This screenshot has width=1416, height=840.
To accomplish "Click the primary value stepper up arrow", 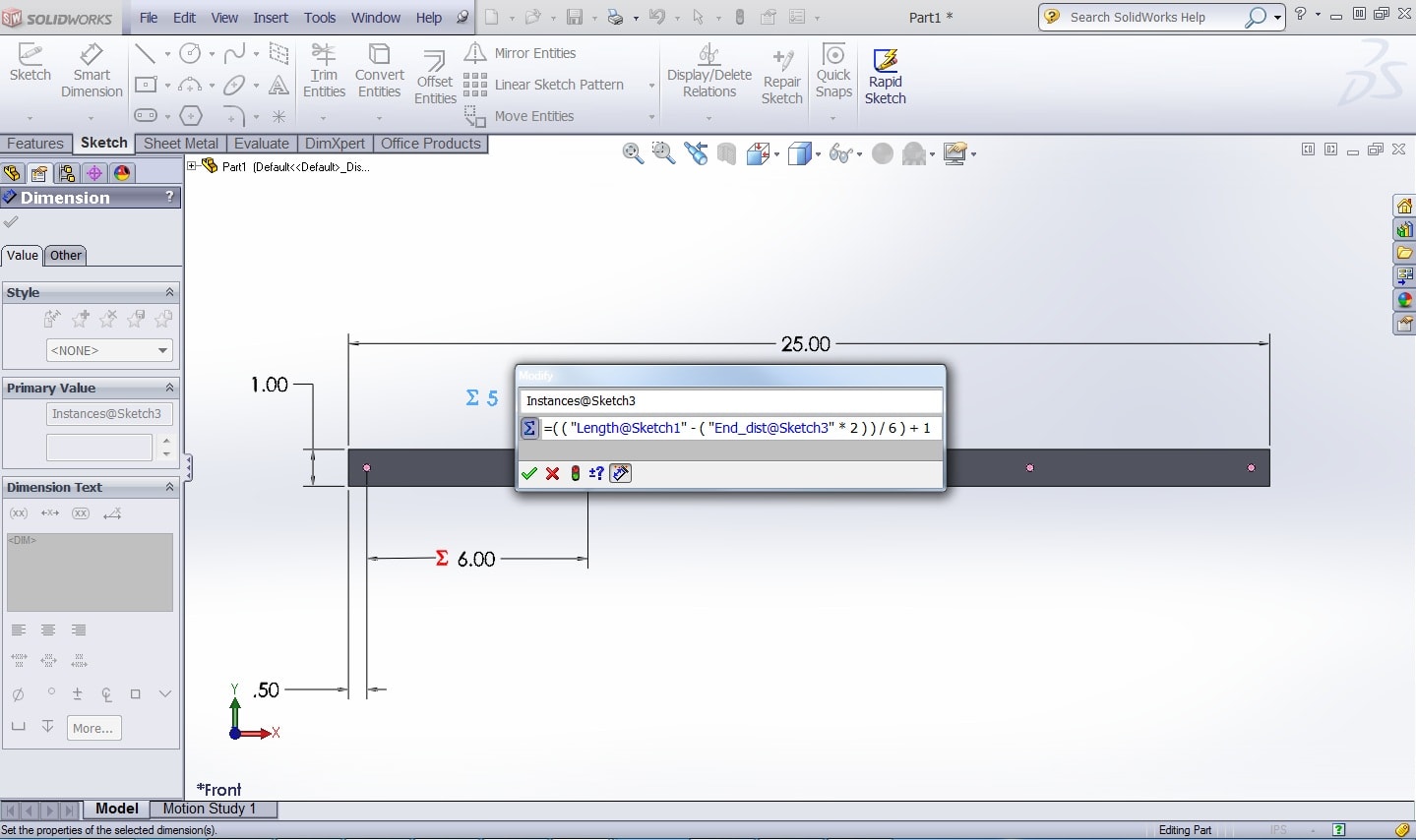I will coord(166,442).
